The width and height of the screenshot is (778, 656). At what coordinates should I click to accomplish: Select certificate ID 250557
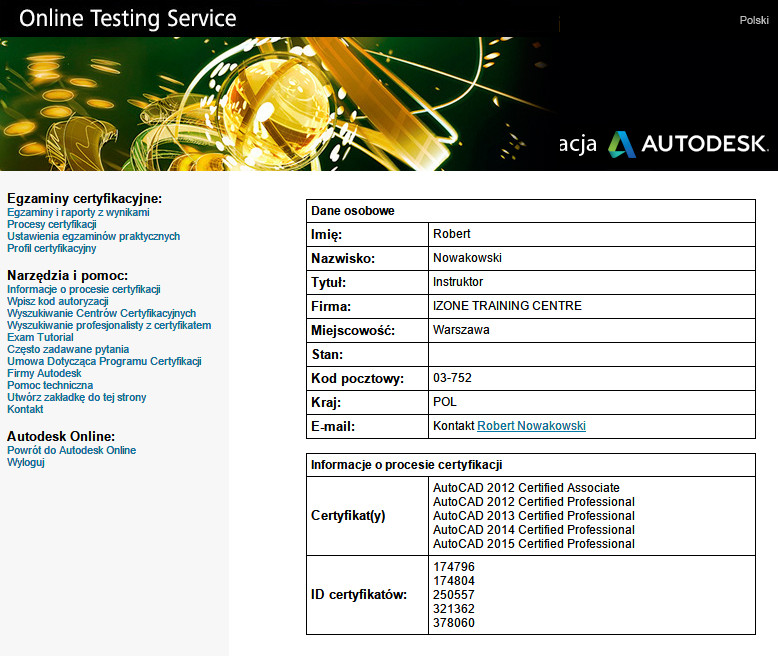454,594
